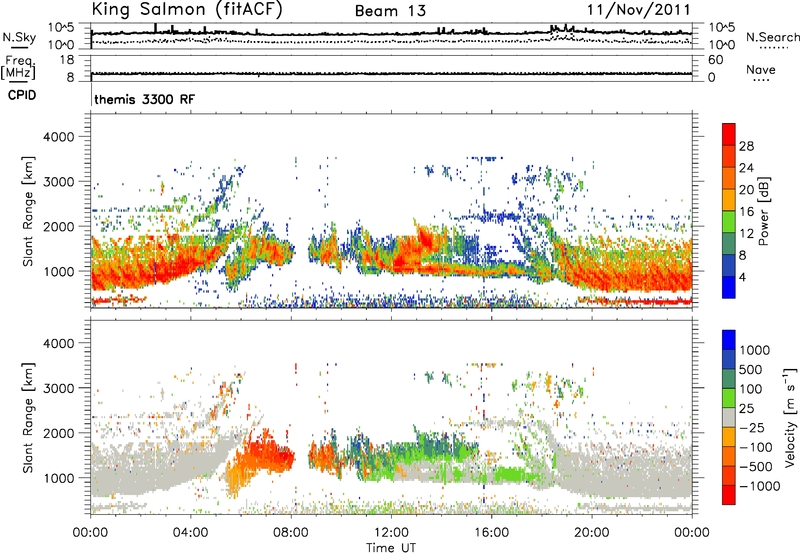Click the velocity colorbar label '100'

(x=751, y=389)
